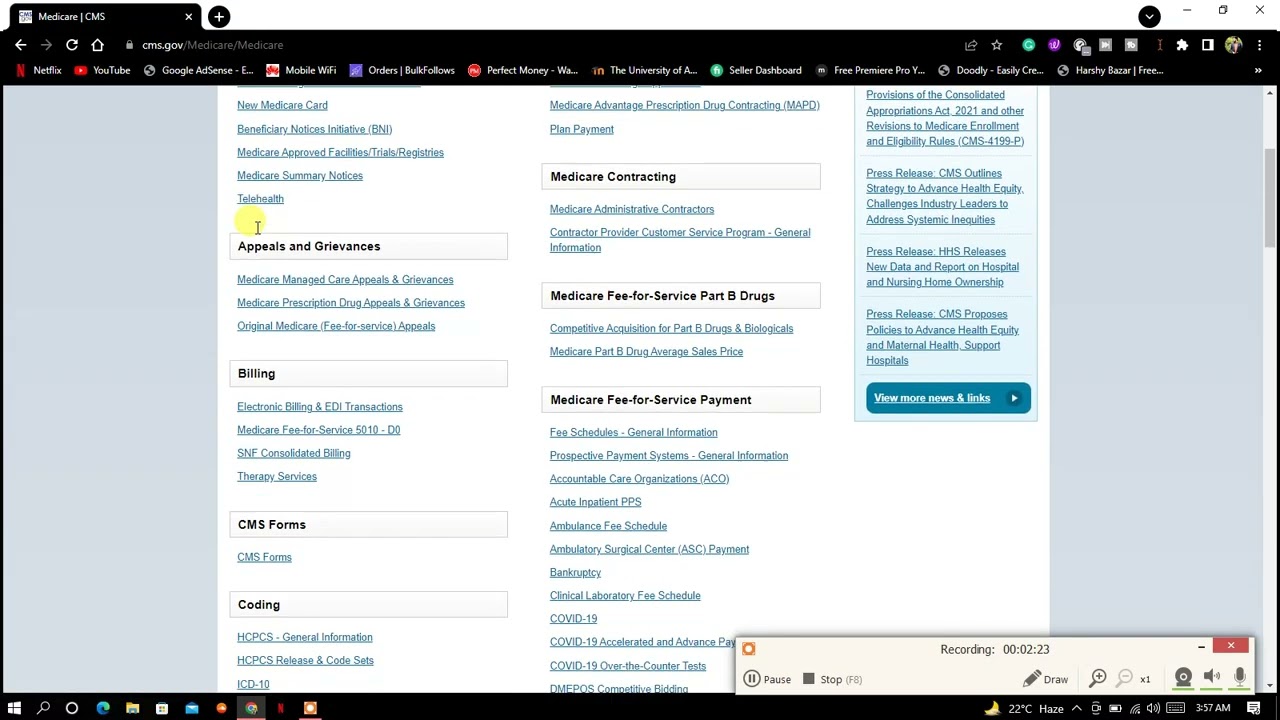Open the browser home page
The image size is (1280, 720).
pyautogui.click(x=97, y=45)
